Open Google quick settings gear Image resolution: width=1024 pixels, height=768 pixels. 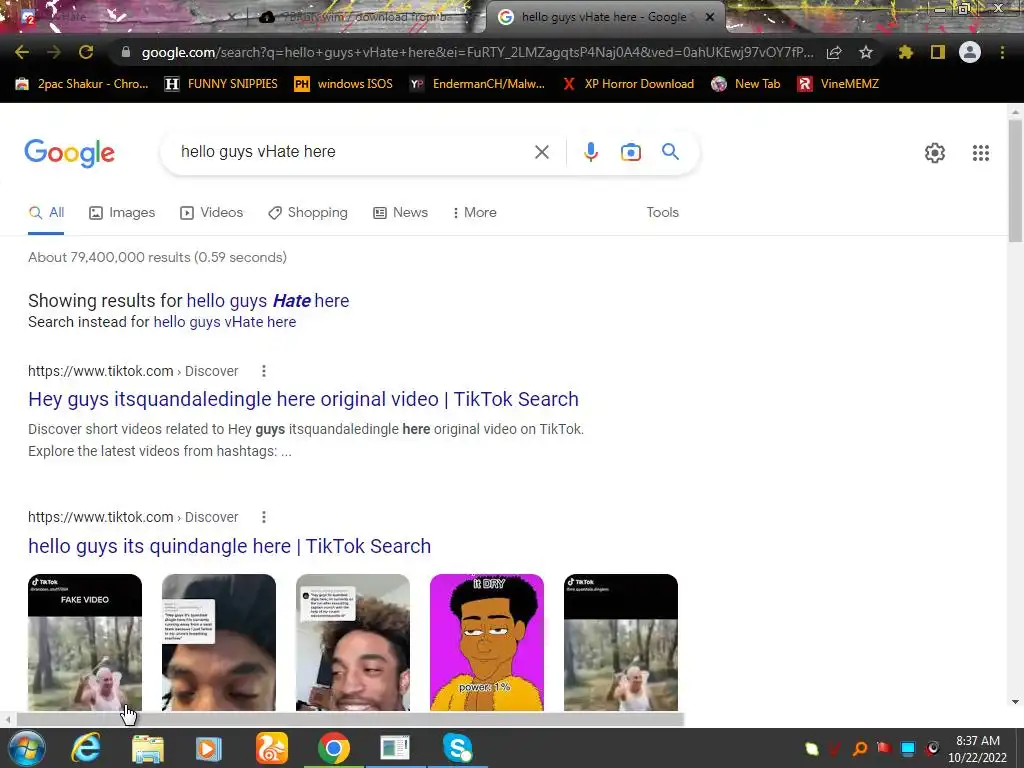pos(935,153)
